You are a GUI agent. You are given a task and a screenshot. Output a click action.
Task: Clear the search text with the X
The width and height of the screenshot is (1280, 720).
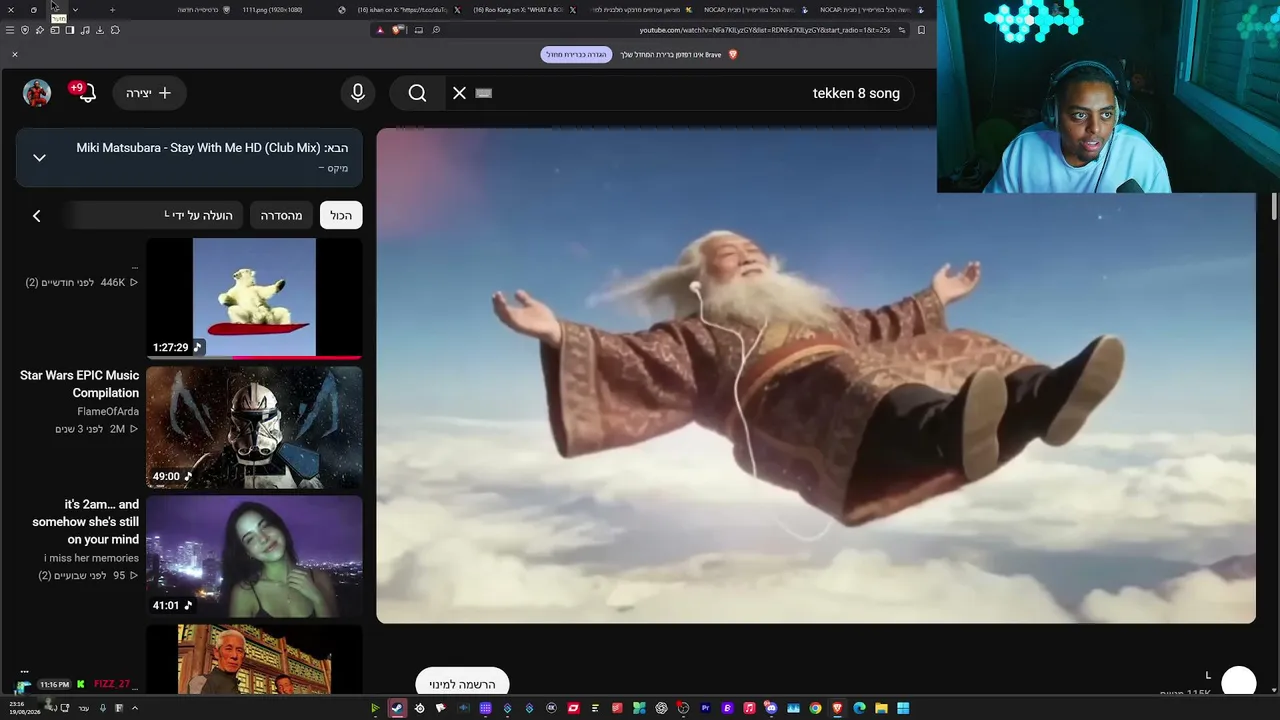(459, 93)
